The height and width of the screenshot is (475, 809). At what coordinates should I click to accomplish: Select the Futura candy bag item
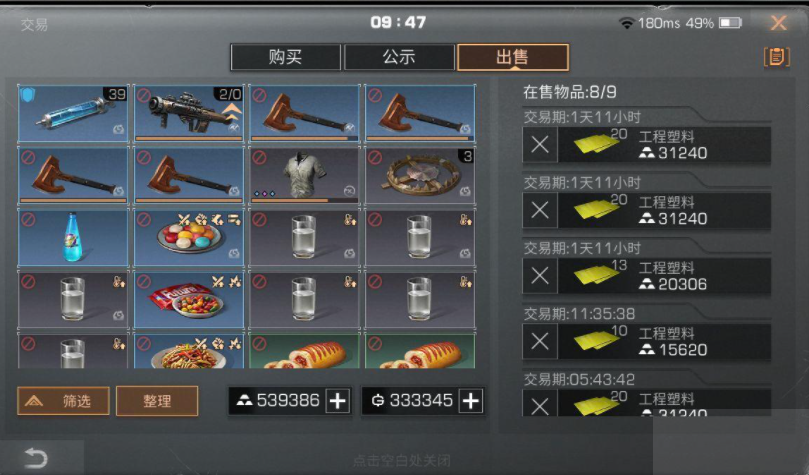point(188,300)
